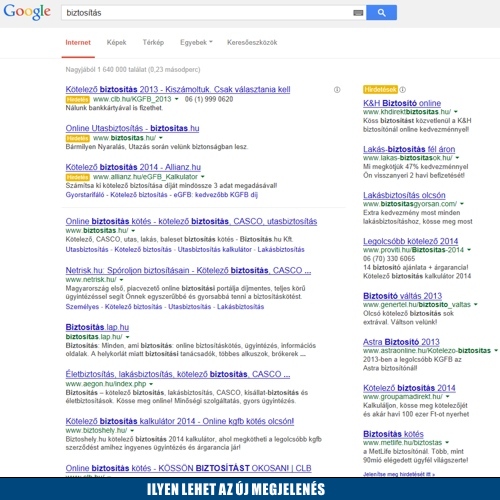Image resolution: width=500 pixels, height=500 pixels.
Task: Open K&H Biztosító online ad
Action: [x=402, y=103]
